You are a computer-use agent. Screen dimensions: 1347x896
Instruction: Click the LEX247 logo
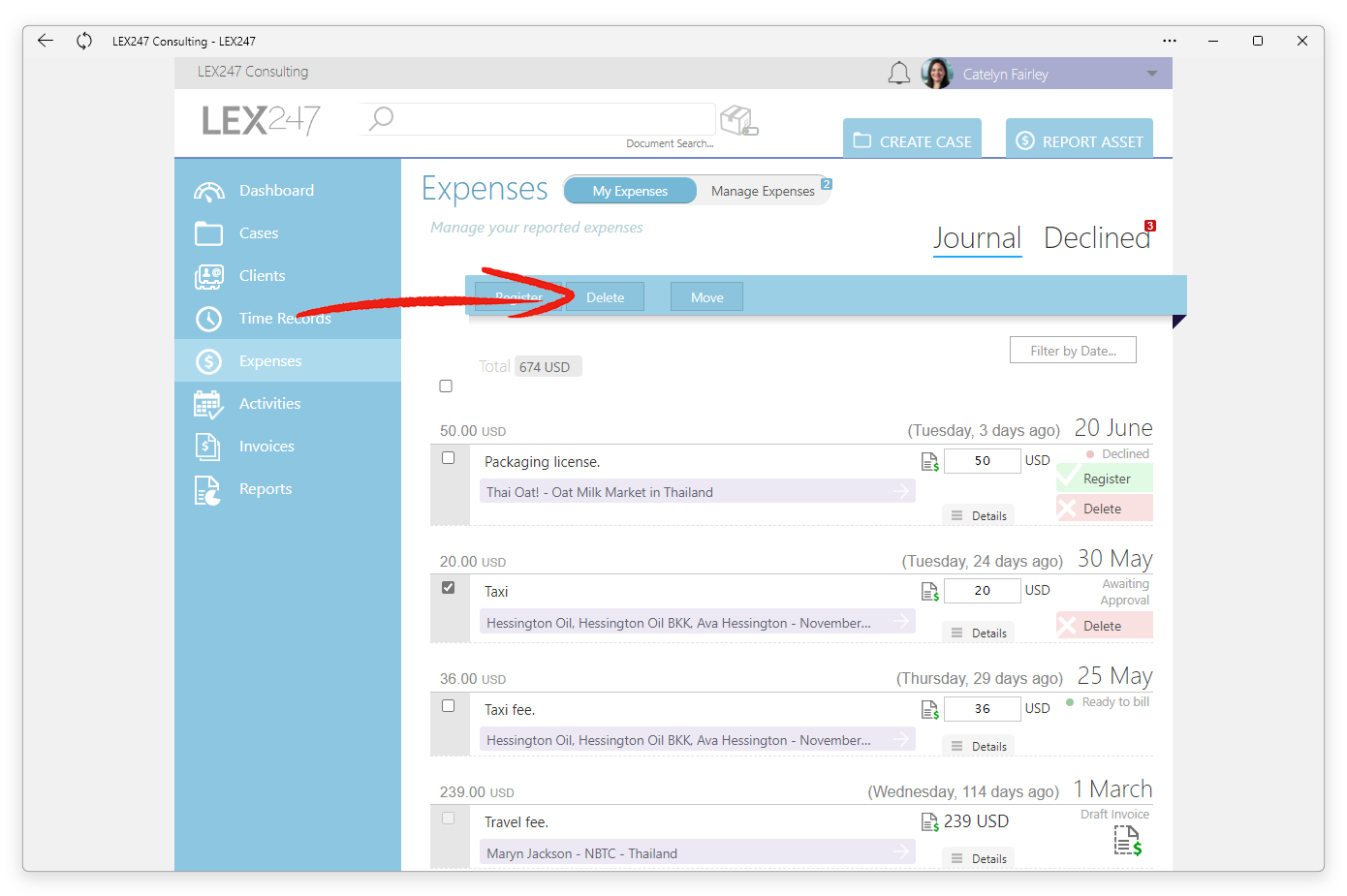[261, 120]
